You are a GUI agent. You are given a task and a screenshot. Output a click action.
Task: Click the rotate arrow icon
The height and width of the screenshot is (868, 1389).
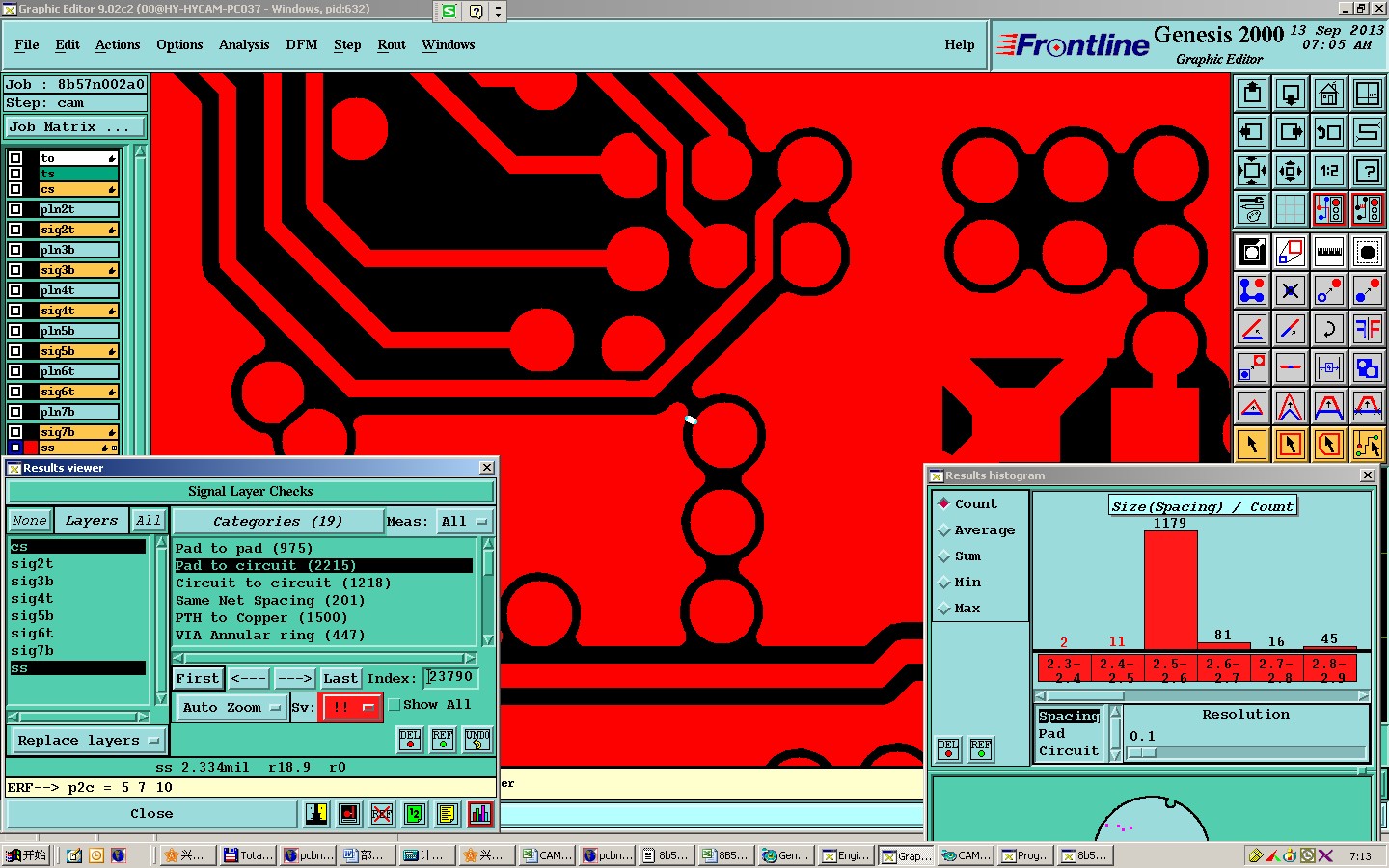(x=1329, y=329)
